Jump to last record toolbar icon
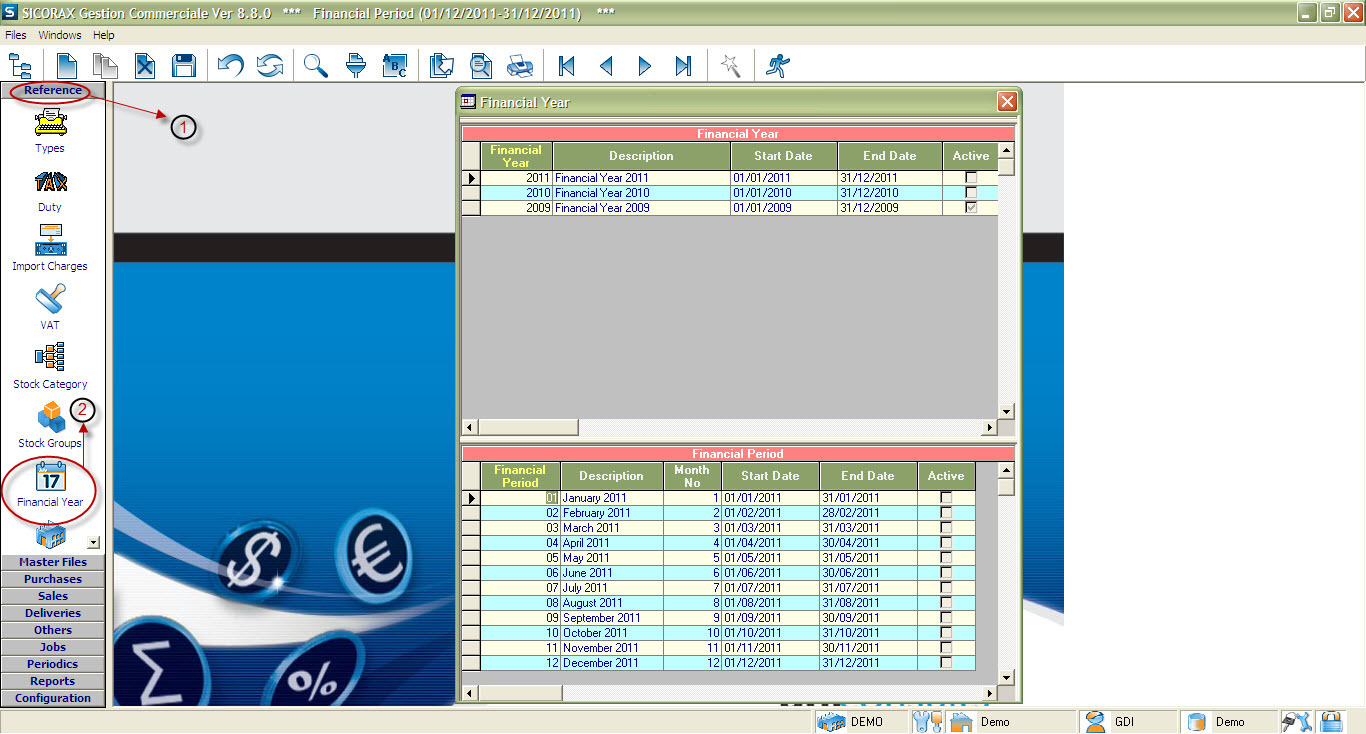The height and width of the screenshot is (734, 1366). click(683, 66)
